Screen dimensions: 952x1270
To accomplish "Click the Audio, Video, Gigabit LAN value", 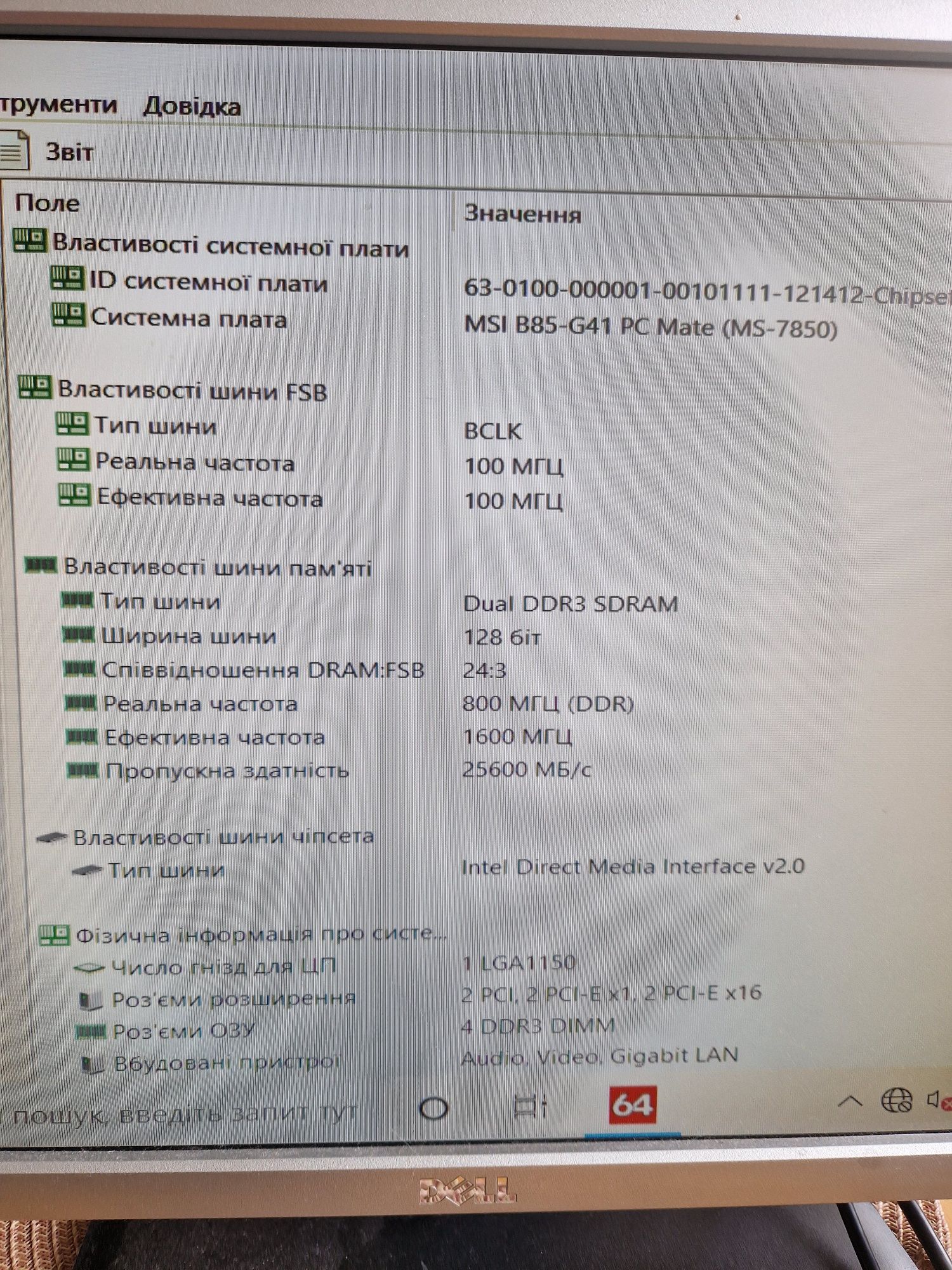I will pos(600,1056).
